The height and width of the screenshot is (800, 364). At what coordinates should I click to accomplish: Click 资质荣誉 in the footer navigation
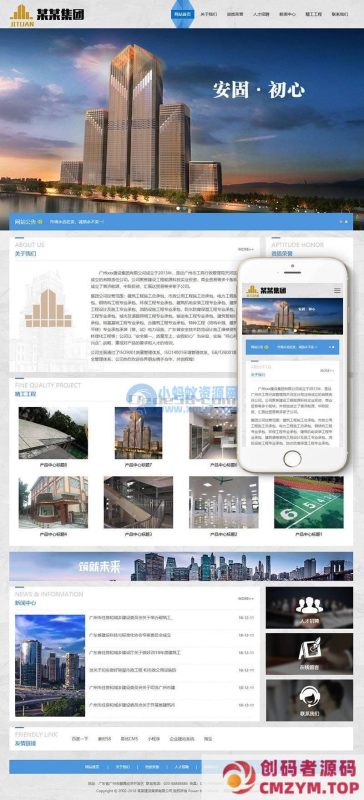[152, 767]
